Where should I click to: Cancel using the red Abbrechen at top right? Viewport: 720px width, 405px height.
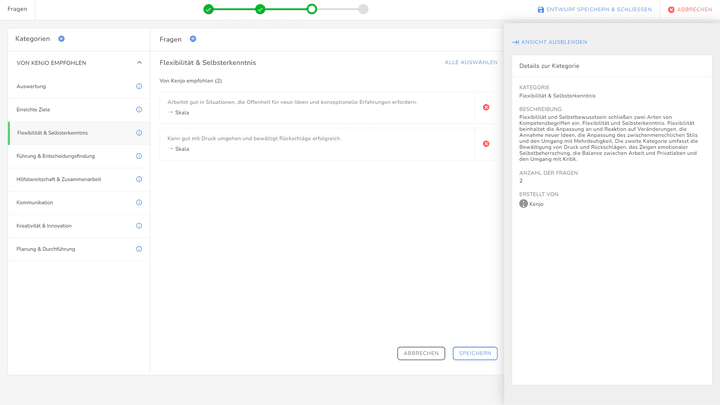(x=689, y=10)
